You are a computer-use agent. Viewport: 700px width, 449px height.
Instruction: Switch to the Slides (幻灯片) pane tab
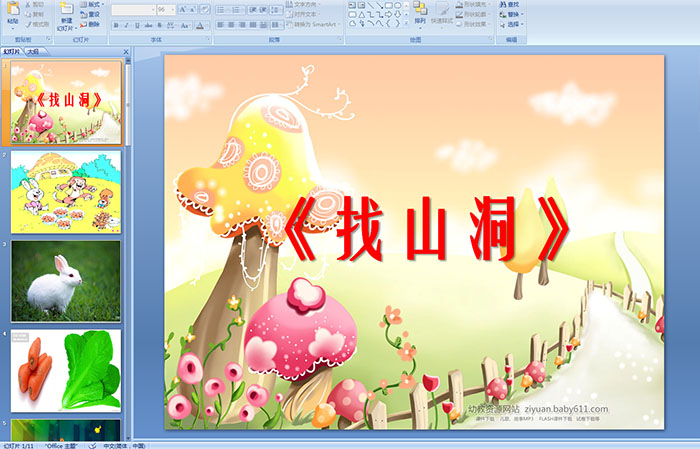click(12, 51)
